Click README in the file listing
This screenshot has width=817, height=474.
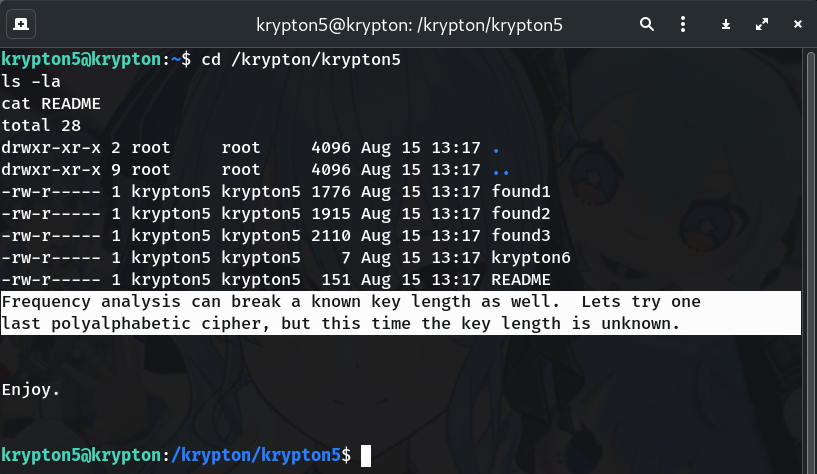click(x=521, y=279)
